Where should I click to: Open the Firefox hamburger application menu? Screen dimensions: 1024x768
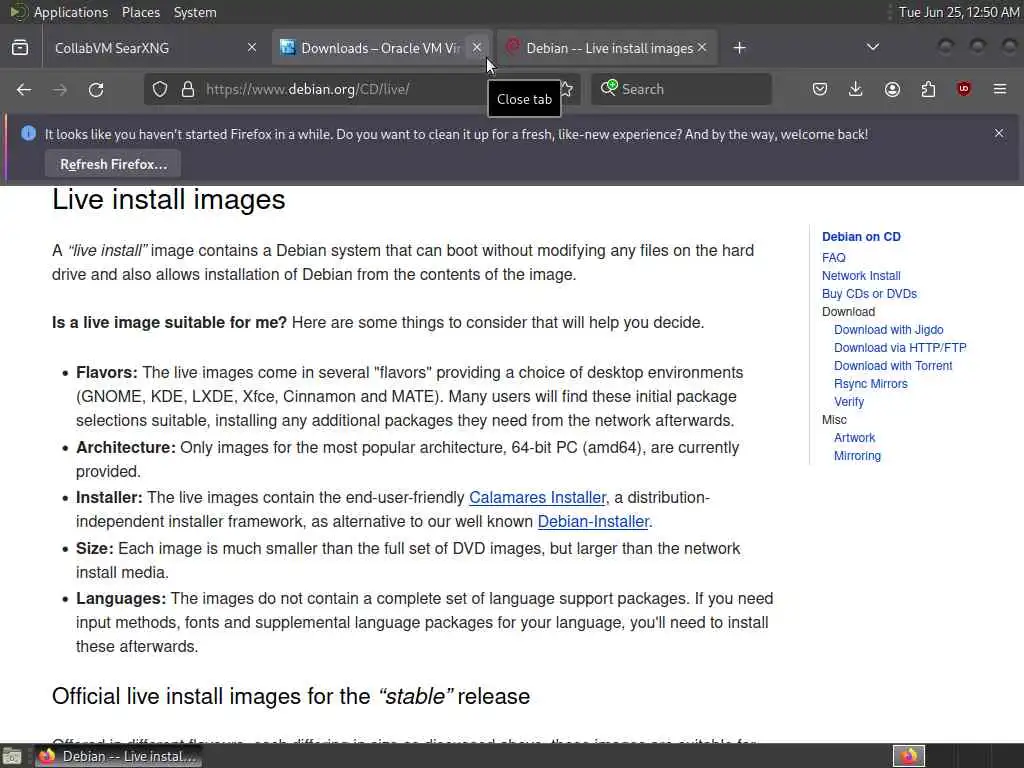[x=1000, y=89]
